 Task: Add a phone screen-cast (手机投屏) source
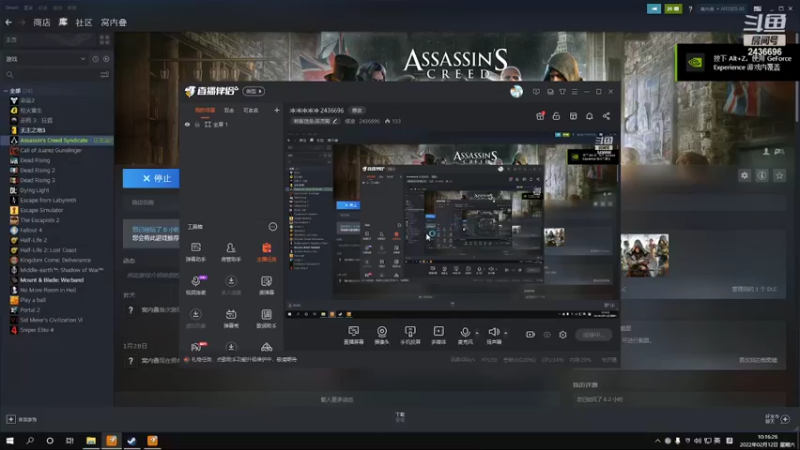tap(410, 335)
